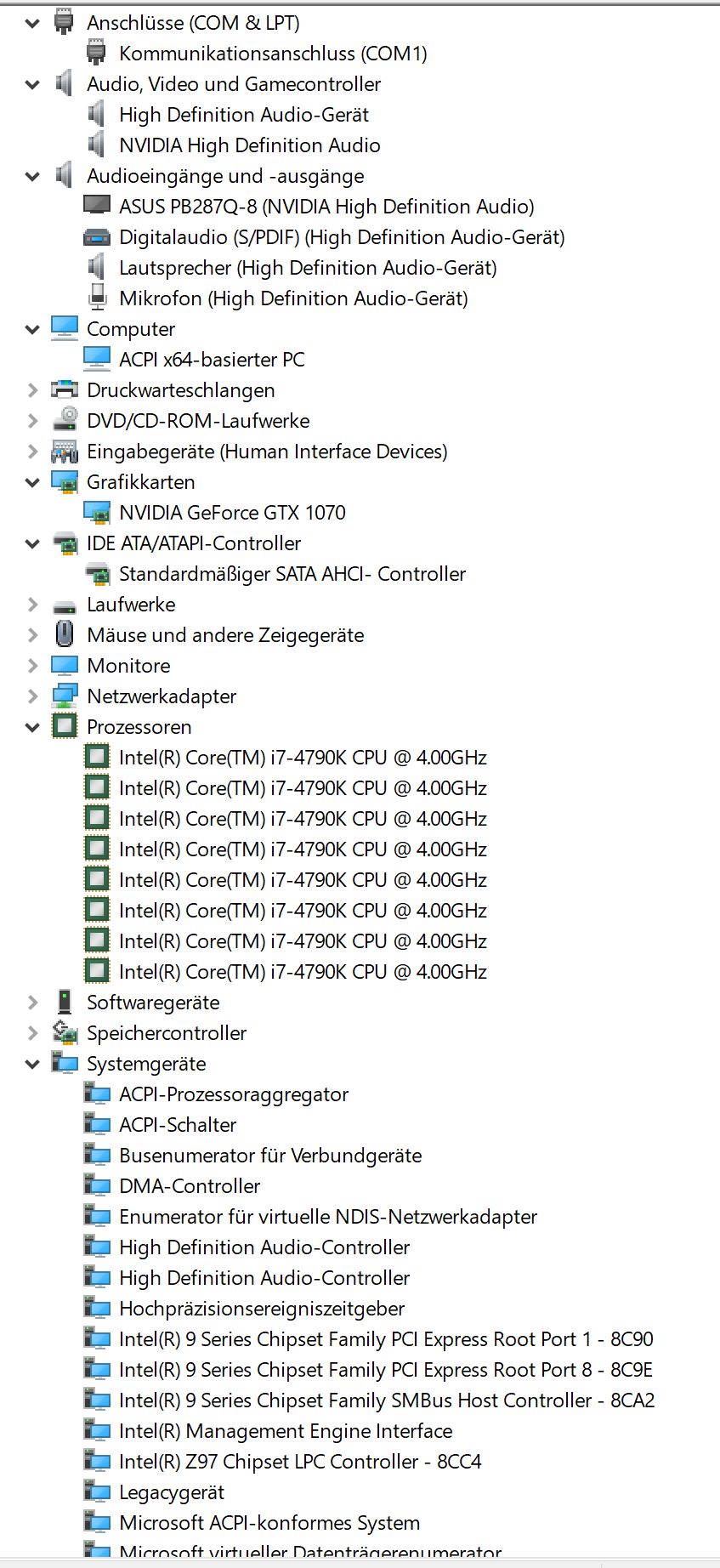Click the Prozessoren chip icon
Viewport: 720px width, 1568px height.
tap(65, 726)
